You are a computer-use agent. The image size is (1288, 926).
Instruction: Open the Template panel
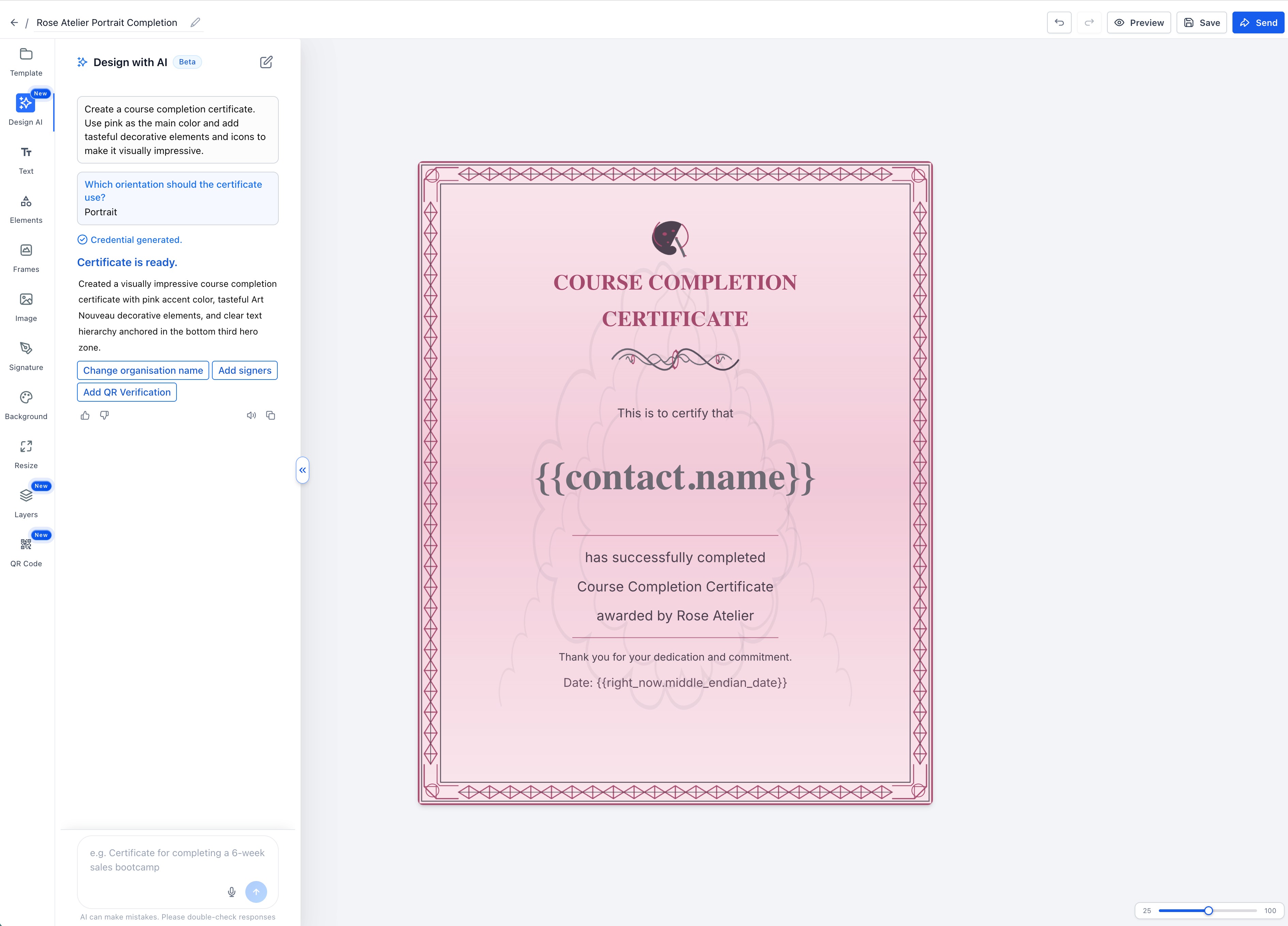click(x=26, y=62)
